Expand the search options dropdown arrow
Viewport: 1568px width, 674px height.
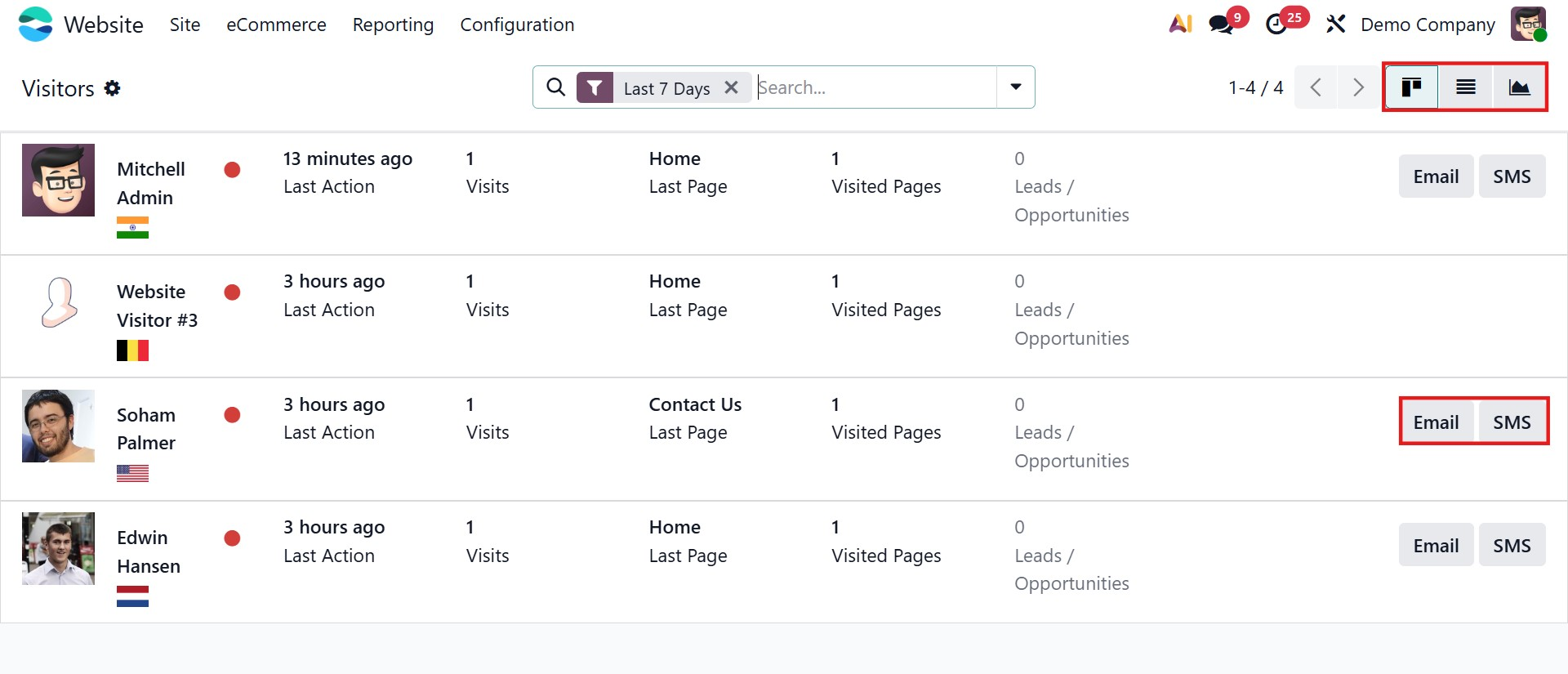point(1015,87)
